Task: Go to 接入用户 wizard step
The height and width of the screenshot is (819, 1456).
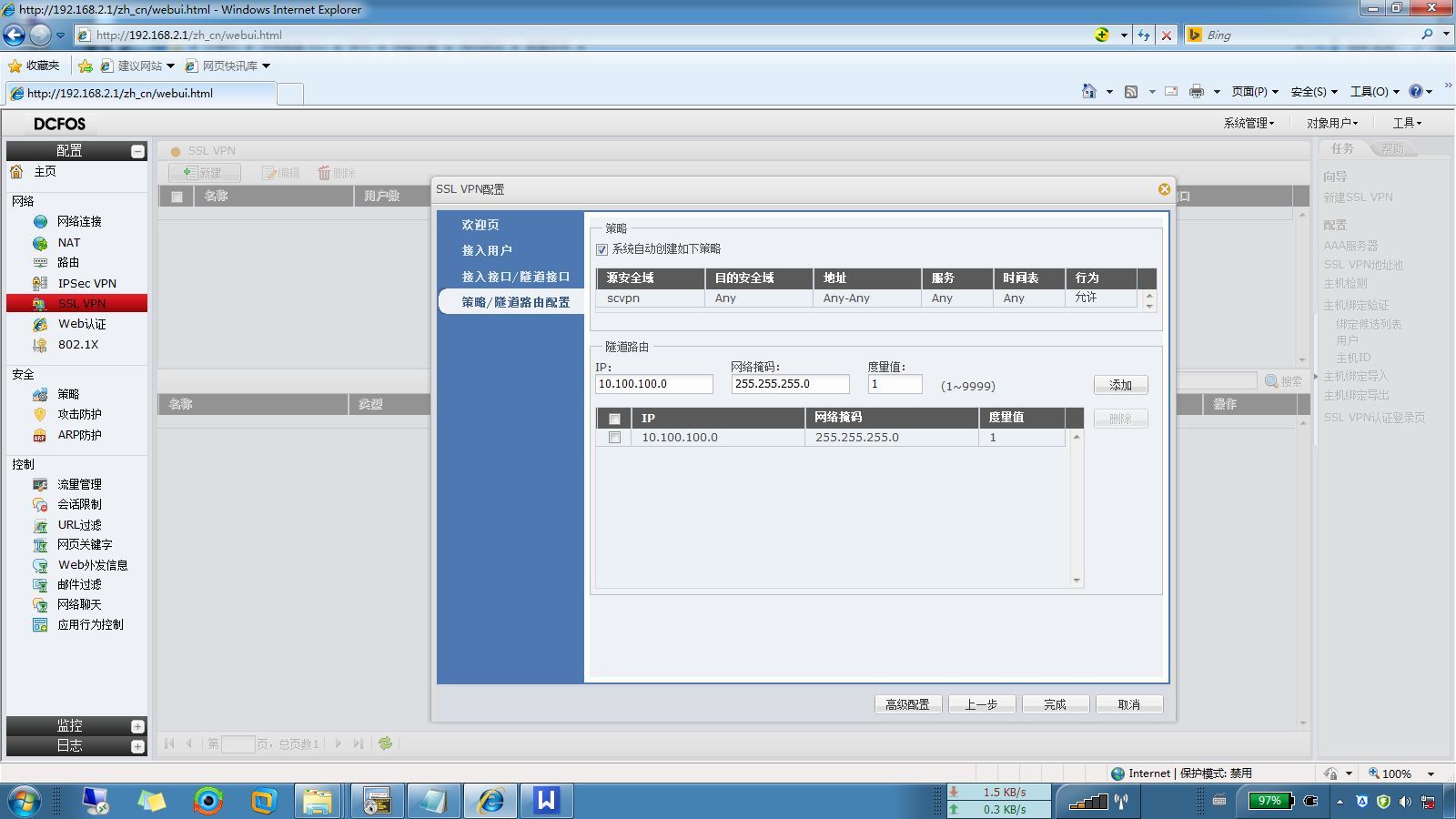Action: click(487, 250)
